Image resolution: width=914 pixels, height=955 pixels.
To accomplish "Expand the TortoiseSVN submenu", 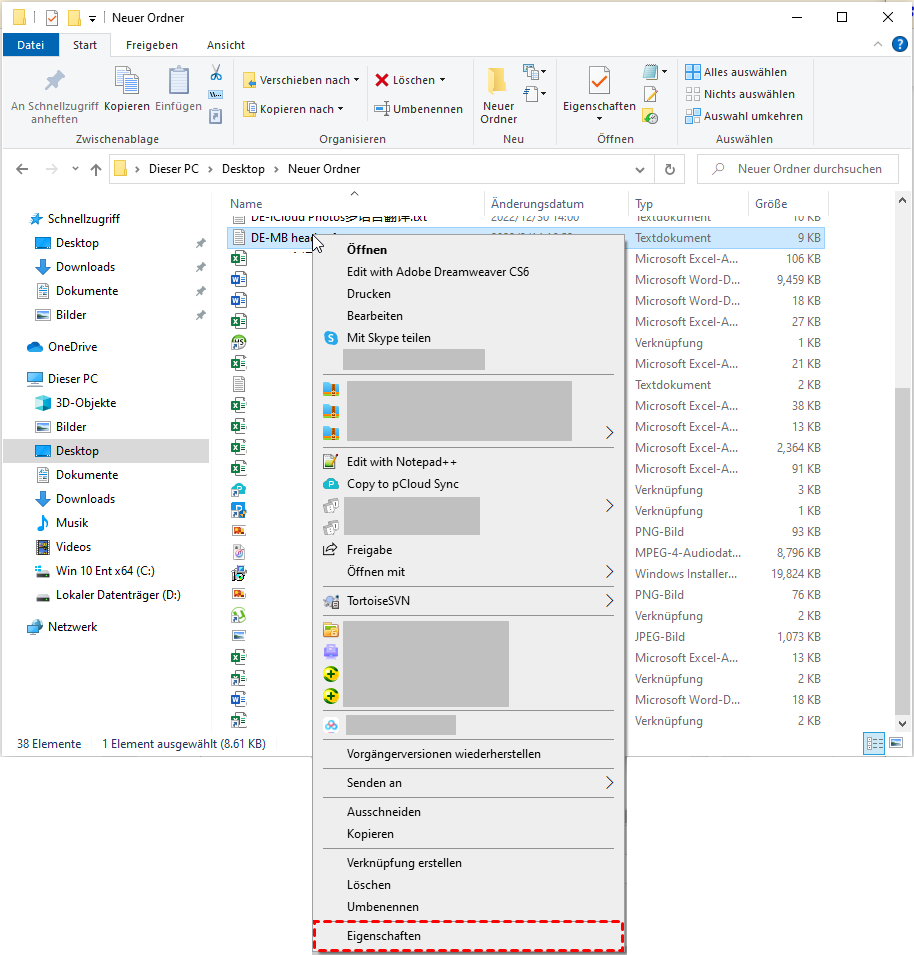I will 468,601.
